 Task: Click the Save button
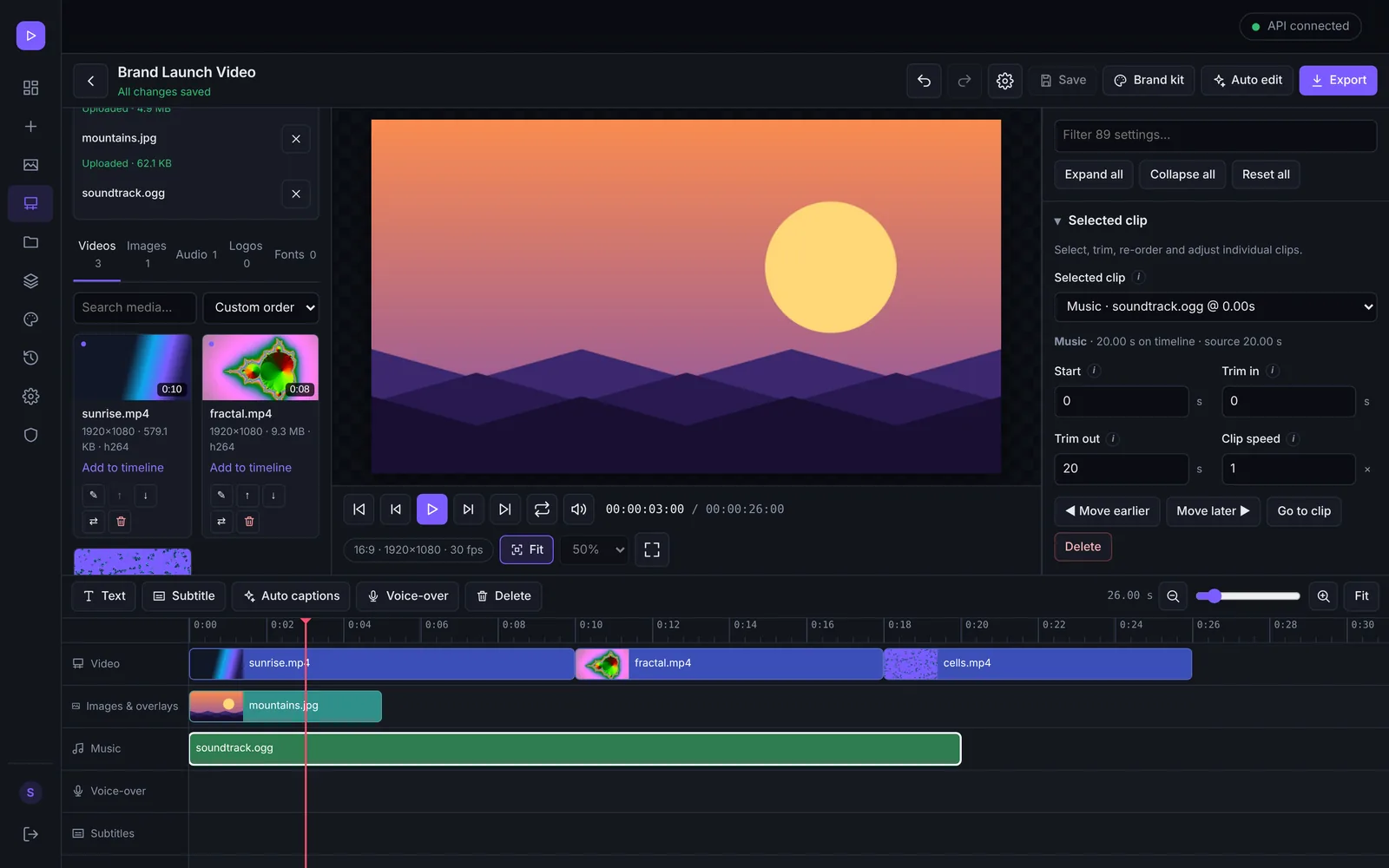click(x=1063, y=81)
